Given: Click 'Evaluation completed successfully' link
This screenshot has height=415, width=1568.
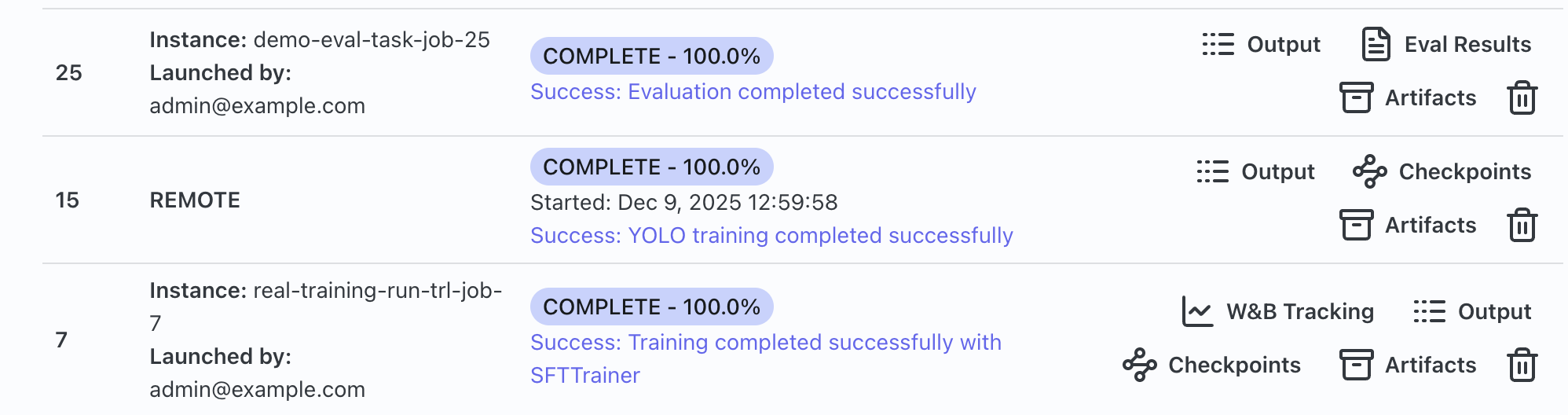Looking at the screenshot, I should (753, 92).
